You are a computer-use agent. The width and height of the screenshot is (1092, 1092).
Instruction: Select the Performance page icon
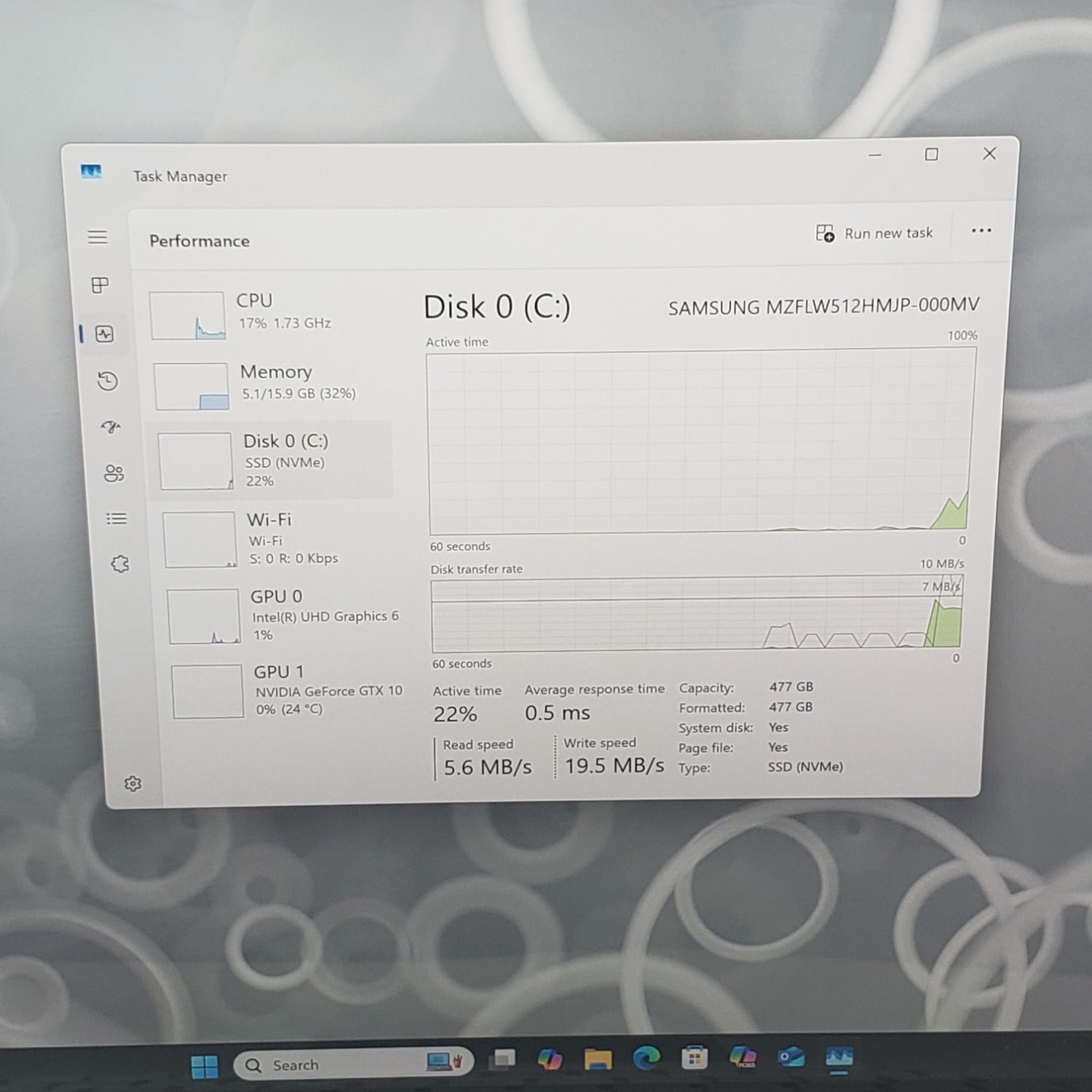click(x=105, y=334)
